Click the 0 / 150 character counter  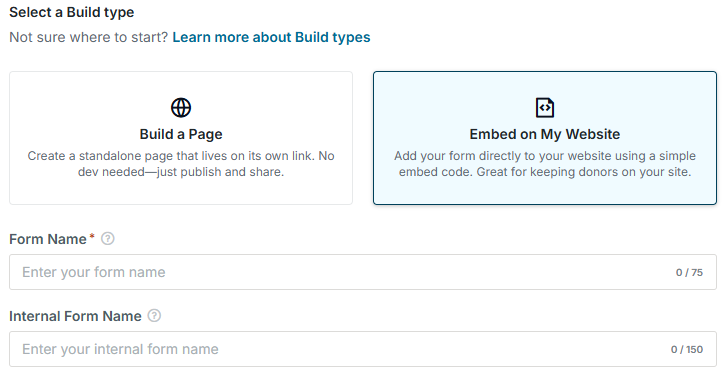coord(687,349)
